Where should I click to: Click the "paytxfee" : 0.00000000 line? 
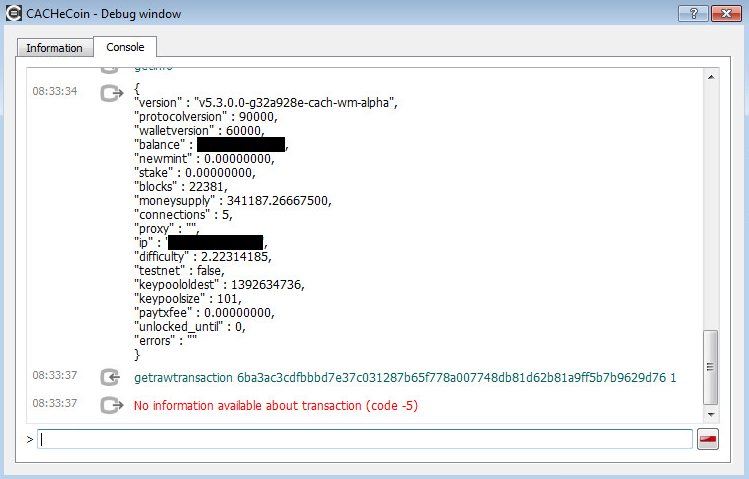(204, 313)
